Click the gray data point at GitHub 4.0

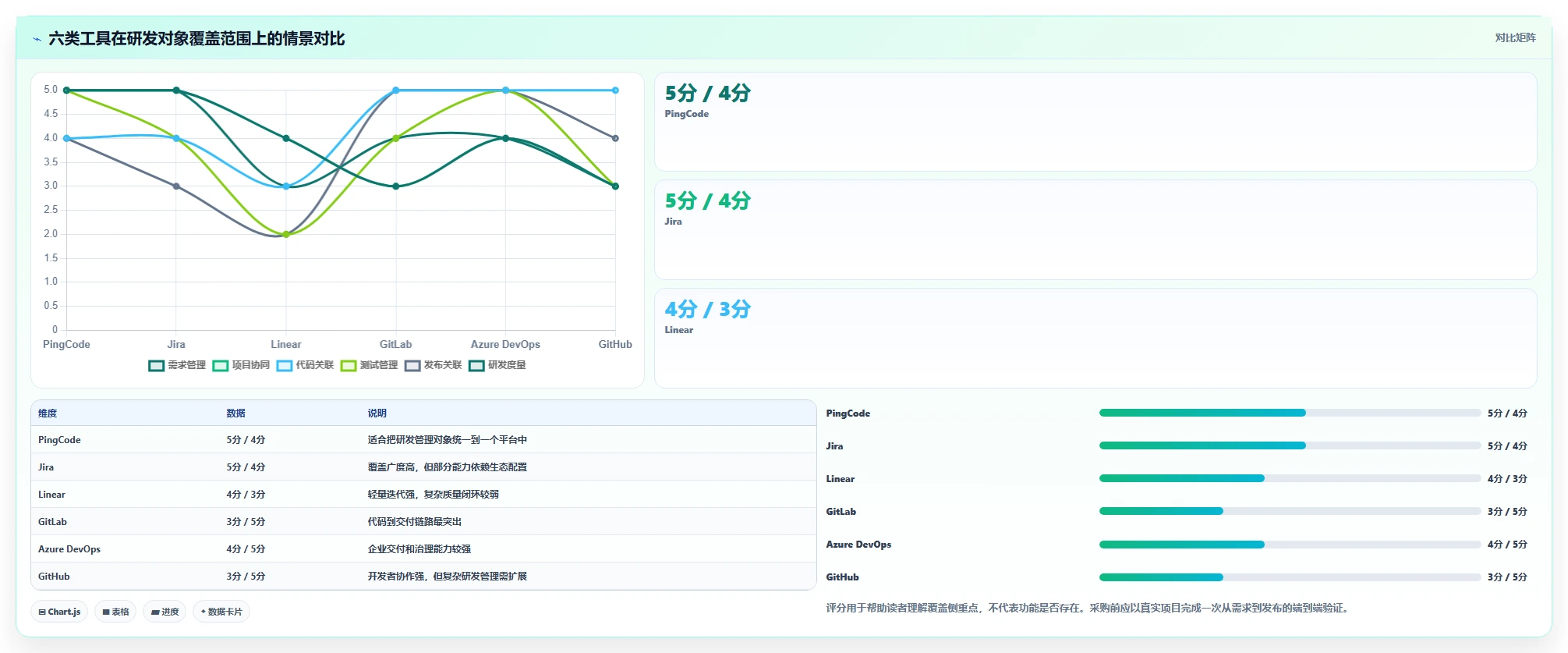click(615, 138)
